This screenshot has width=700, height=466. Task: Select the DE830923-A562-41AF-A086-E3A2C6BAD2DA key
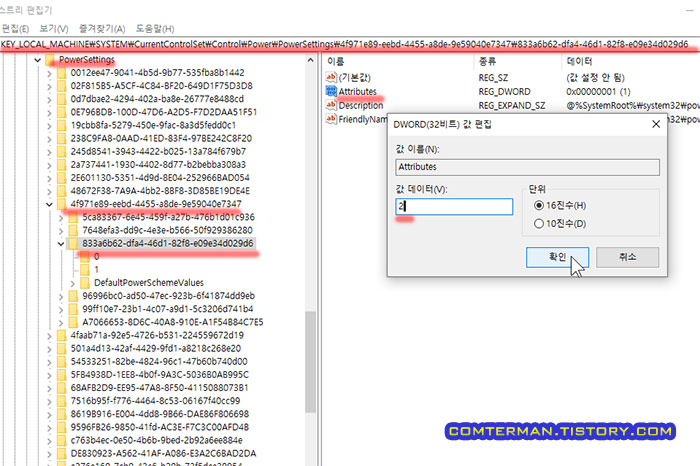pyautogui.click(x=163, y=454)
